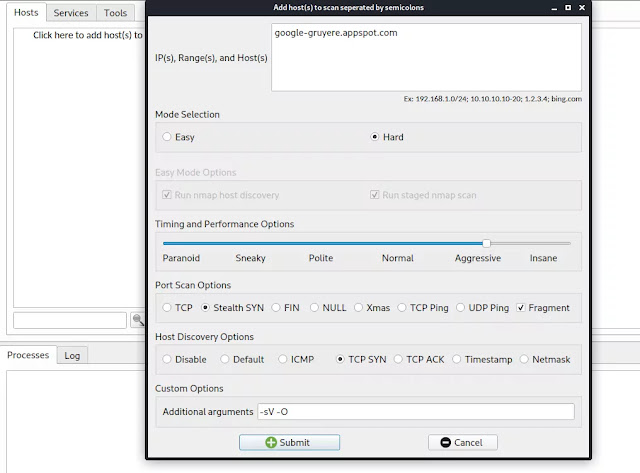Click the search magnifier icon in main window

tap(138, 320)
